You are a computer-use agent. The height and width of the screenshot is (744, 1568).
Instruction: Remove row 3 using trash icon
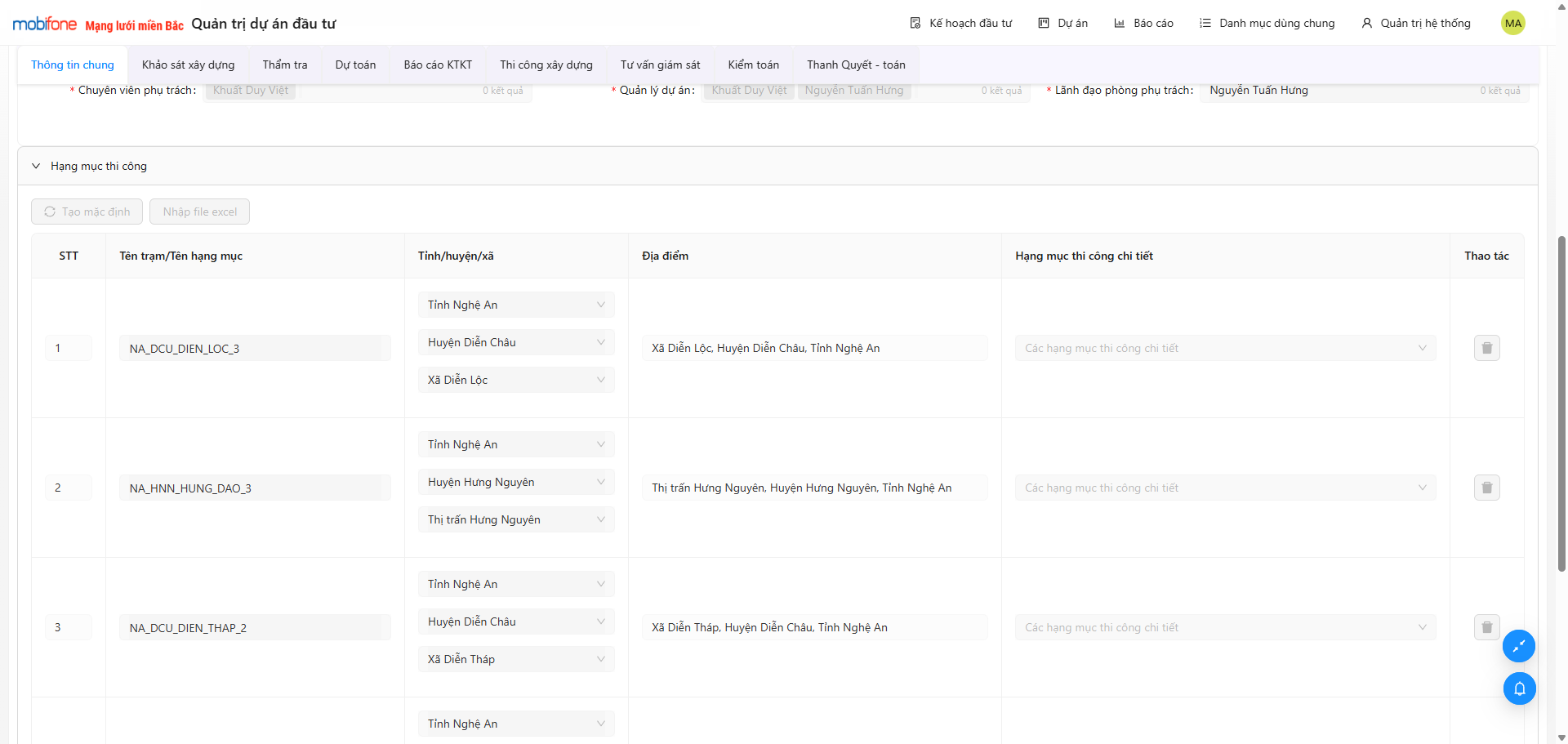[x=1486, y=627]
